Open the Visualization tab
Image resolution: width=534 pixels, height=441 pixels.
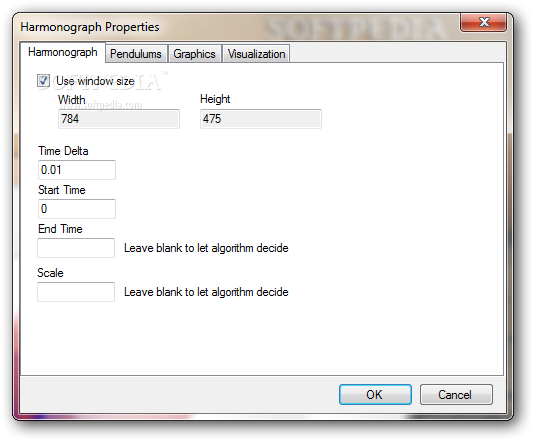pyautogui.click(x=256, y=54)
